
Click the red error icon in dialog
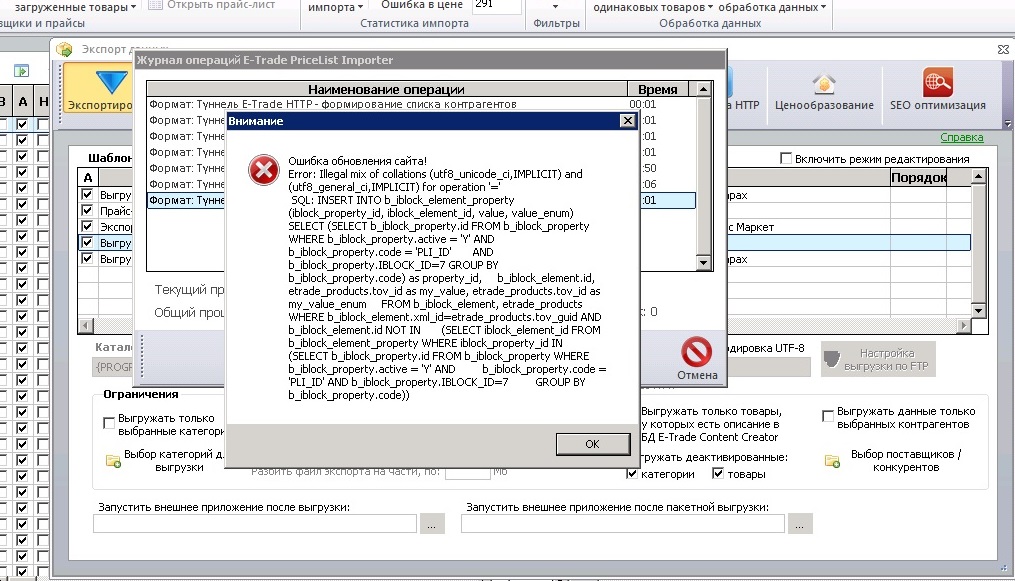263,170
